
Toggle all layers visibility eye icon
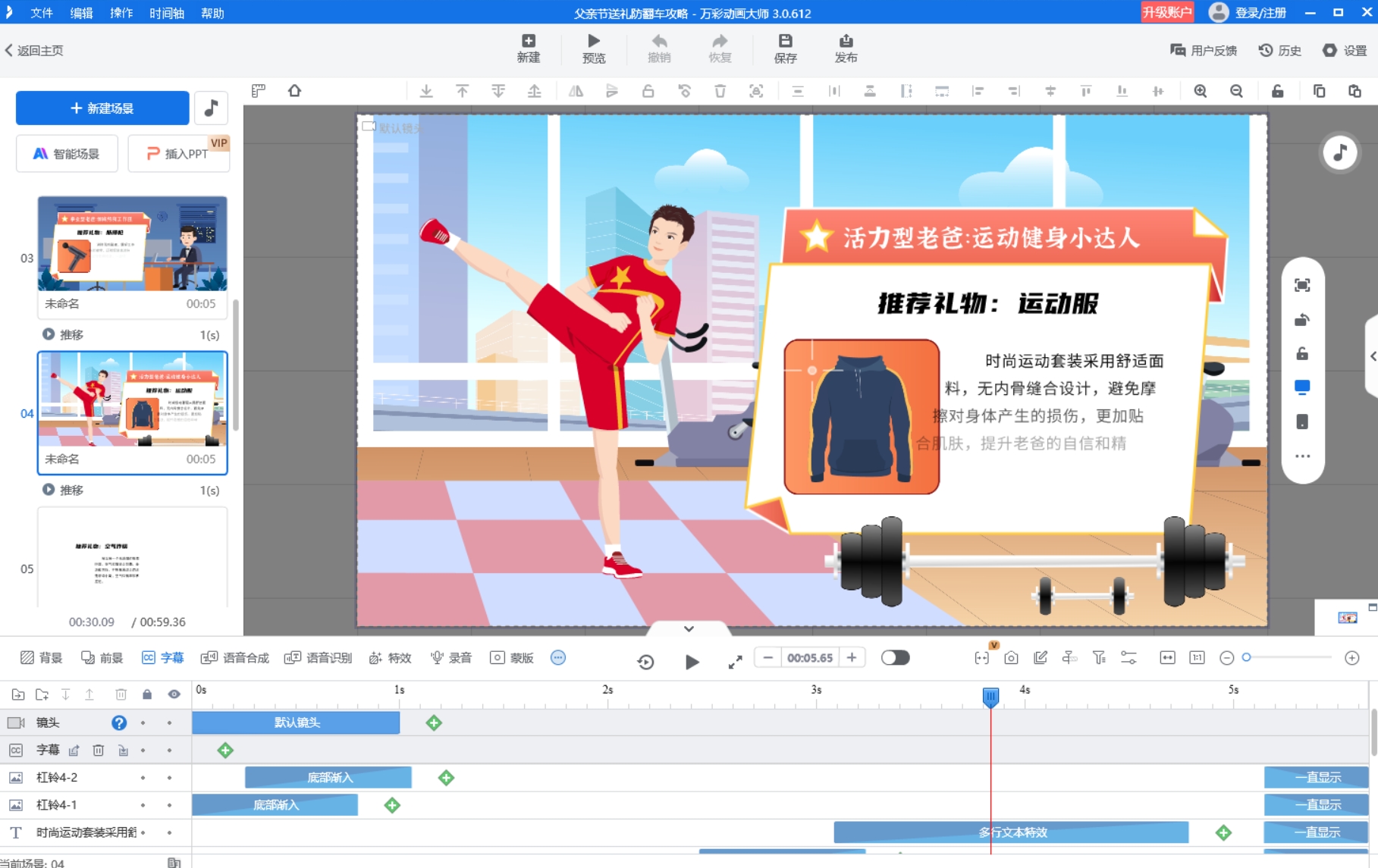174,694
